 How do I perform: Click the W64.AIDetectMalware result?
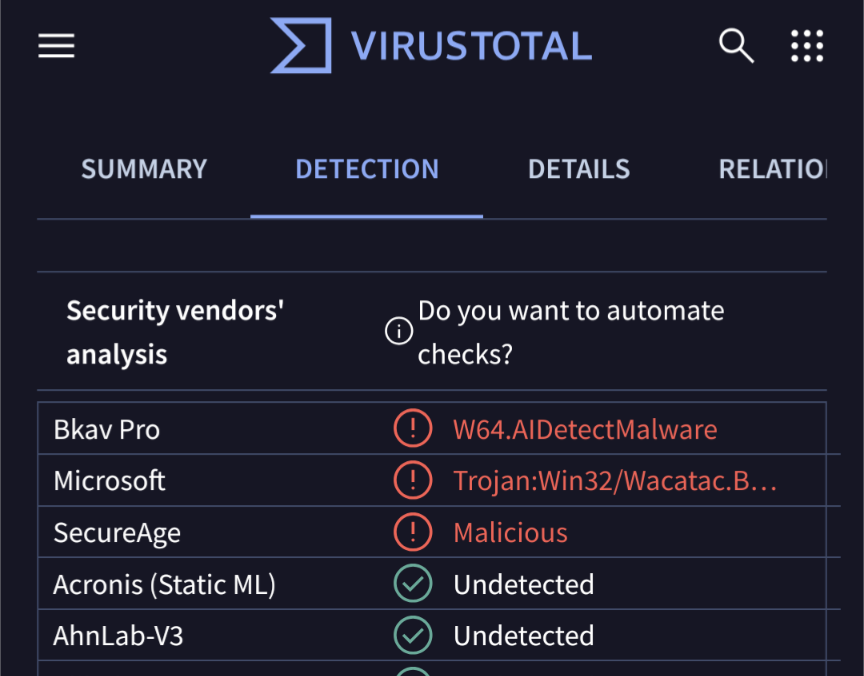pyautogui.click(x=585, y=429)
